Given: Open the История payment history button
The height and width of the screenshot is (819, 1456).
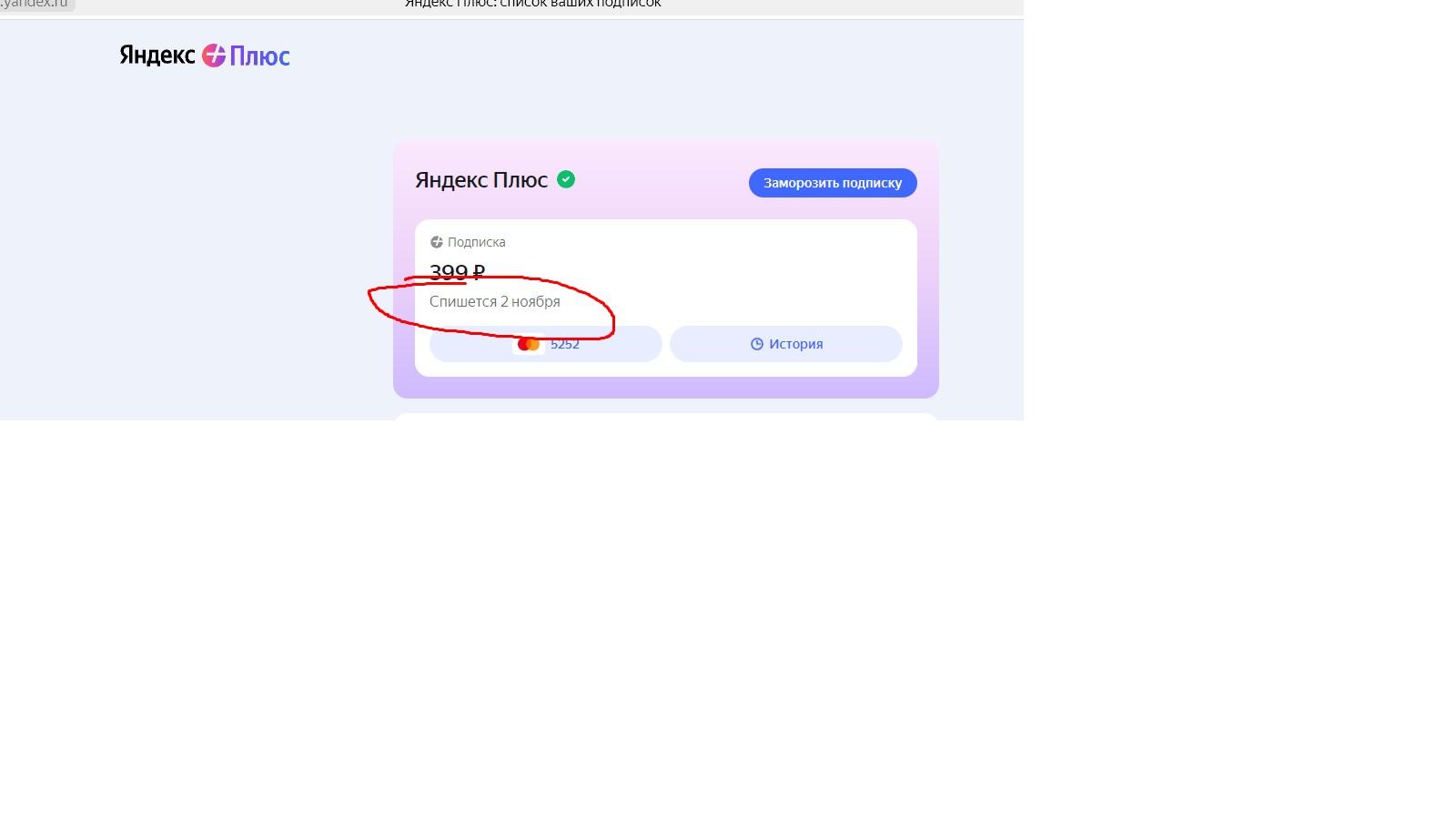Looking at the screenshot, I should click(x=786, y=344).
